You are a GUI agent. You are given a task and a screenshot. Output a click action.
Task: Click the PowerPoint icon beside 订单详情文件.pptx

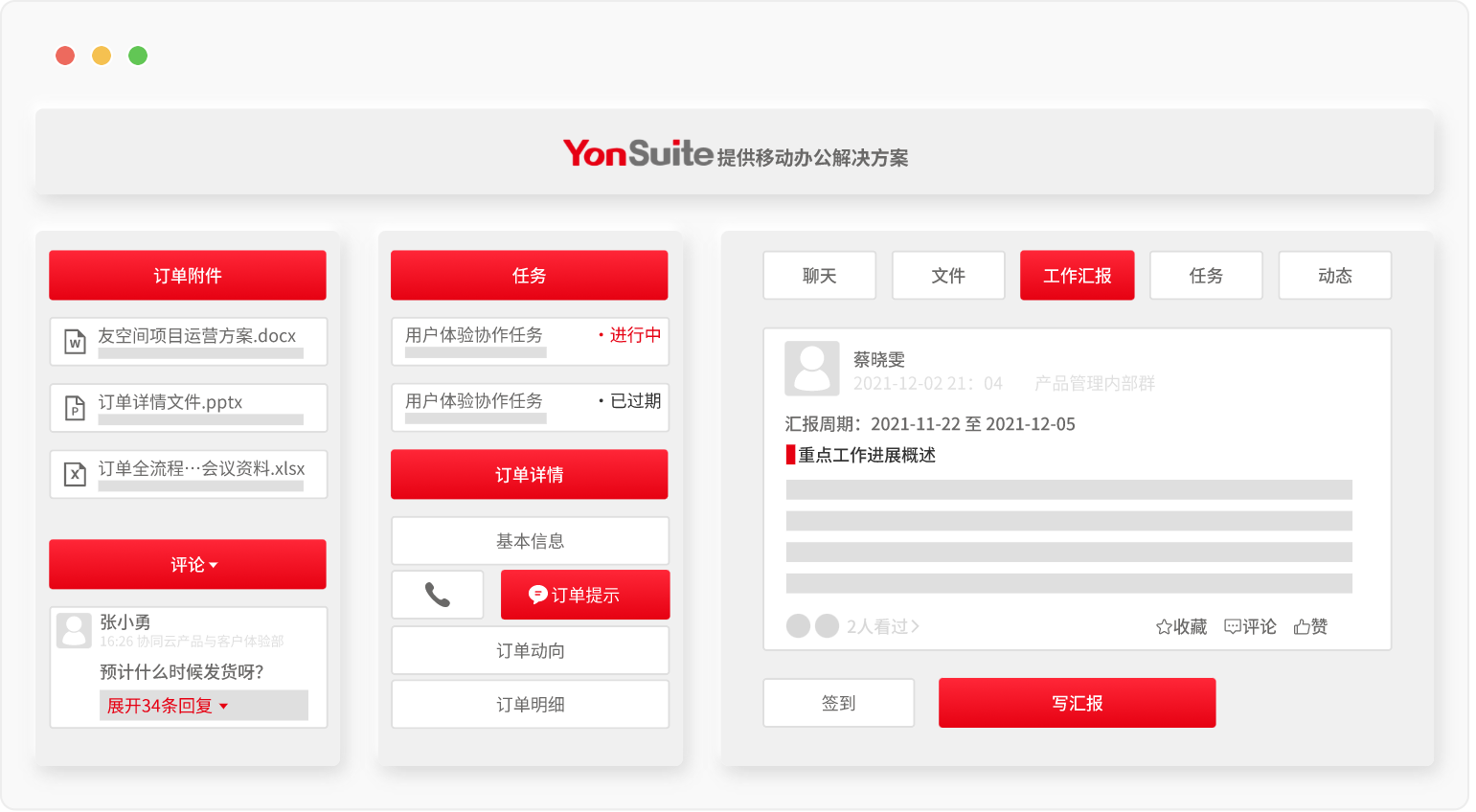(75, 408)
